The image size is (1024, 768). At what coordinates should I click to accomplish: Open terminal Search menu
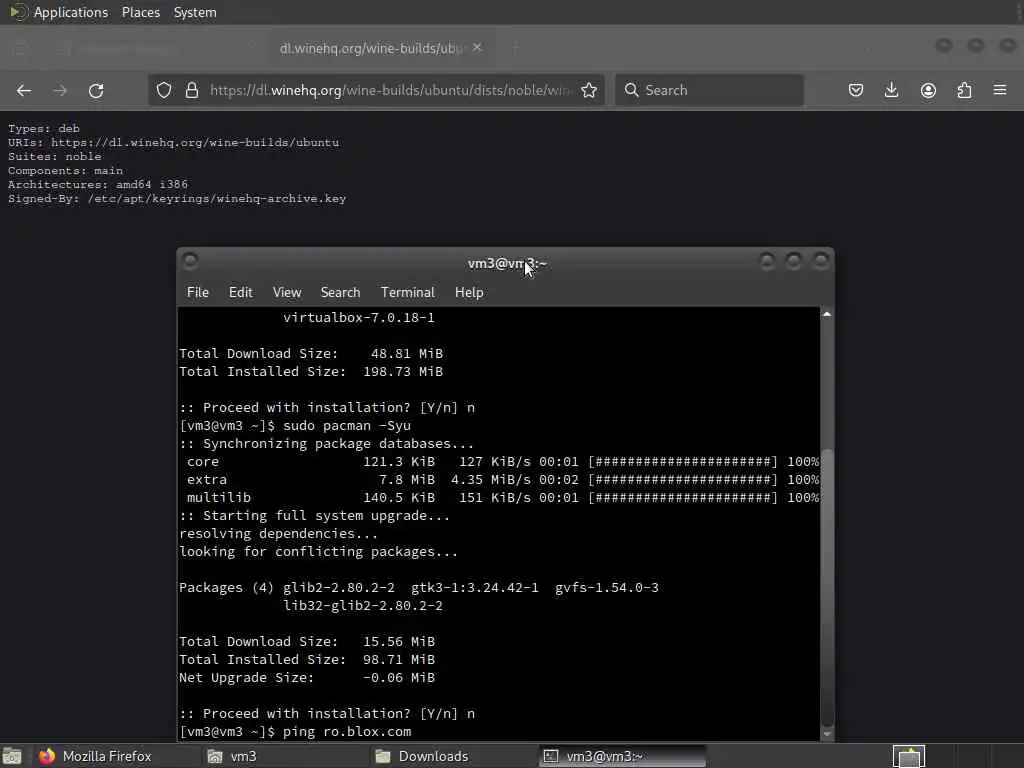(x=340, y=292)
